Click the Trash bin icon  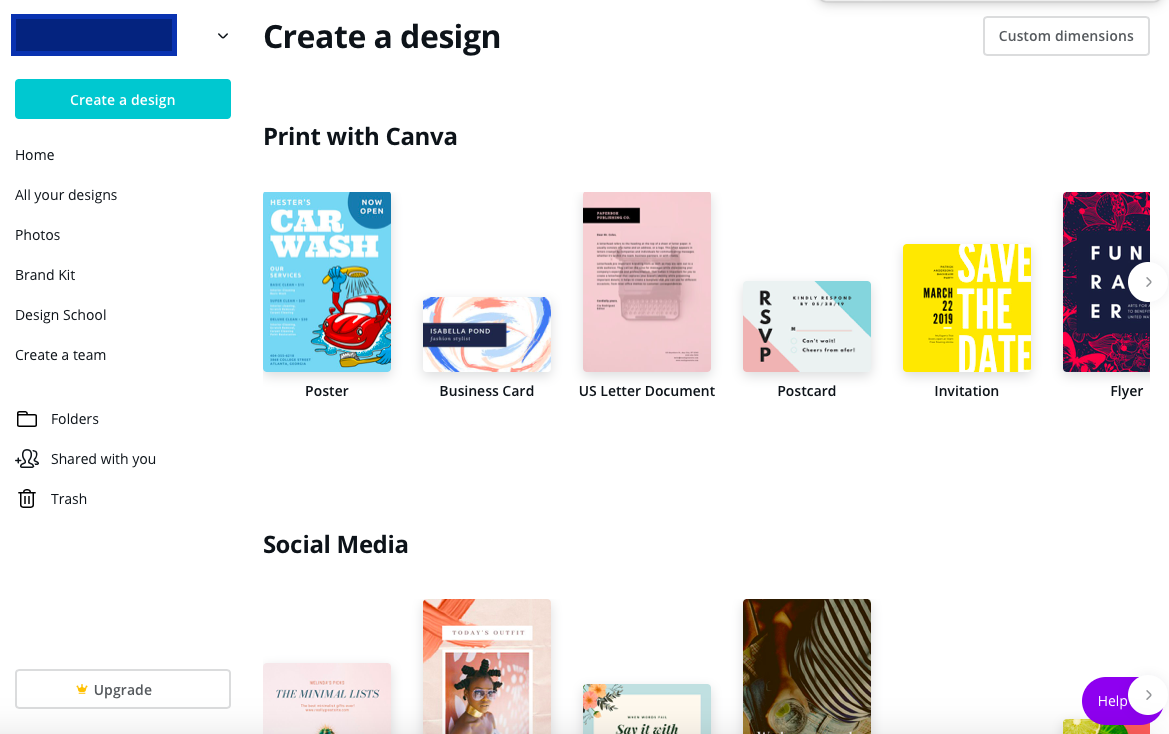27,499
